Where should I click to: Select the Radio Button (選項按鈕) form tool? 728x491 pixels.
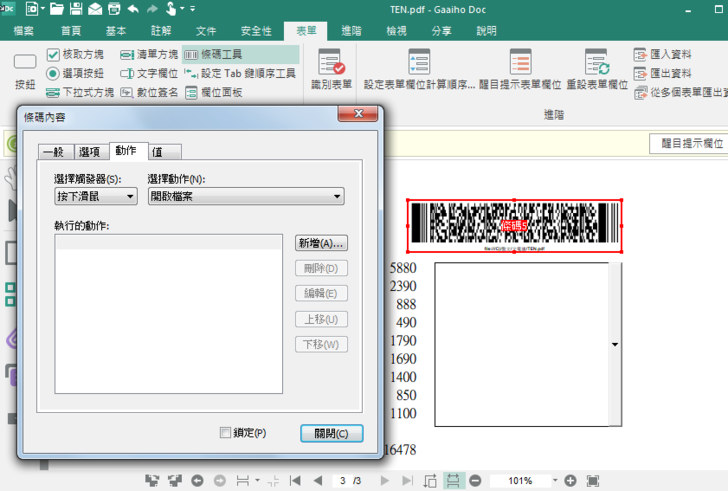pos(75,73)
